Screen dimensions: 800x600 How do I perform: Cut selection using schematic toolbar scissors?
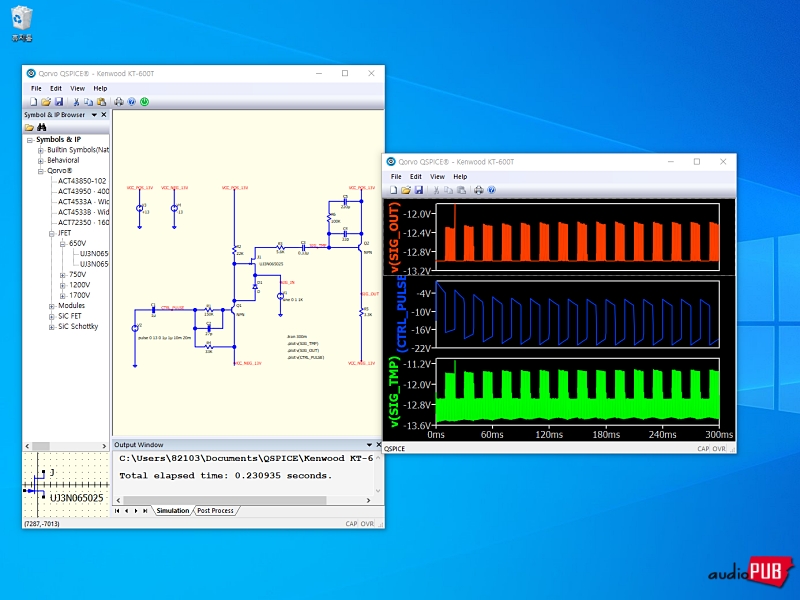pyautogui.click(x=76, y=102)
